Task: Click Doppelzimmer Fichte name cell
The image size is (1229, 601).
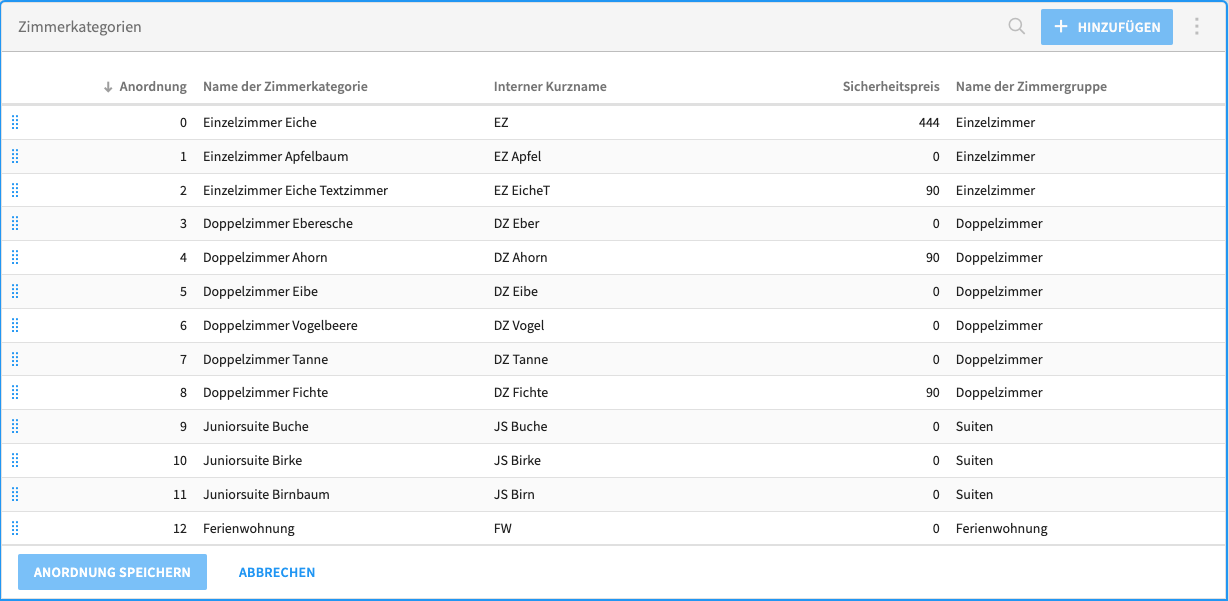Action: (x=265, y=392)
